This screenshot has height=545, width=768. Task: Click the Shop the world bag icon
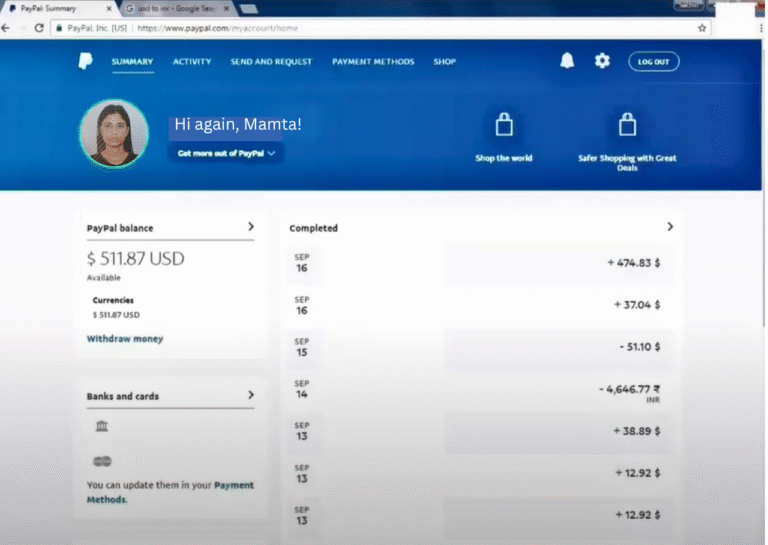pyautogui.click(x=504, y=124)
